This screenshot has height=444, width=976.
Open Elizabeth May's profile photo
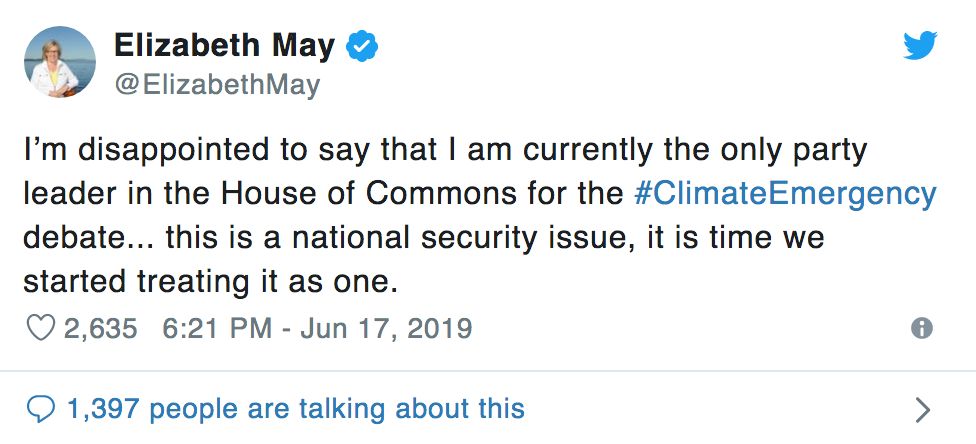tap(60, 62)
